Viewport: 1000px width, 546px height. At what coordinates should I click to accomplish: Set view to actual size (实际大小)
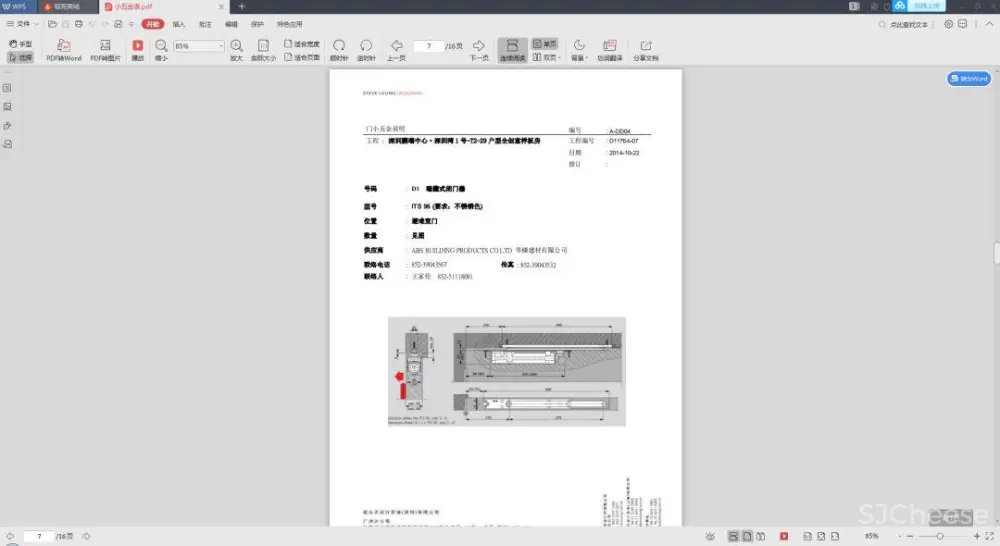click(x=263, y=50)
